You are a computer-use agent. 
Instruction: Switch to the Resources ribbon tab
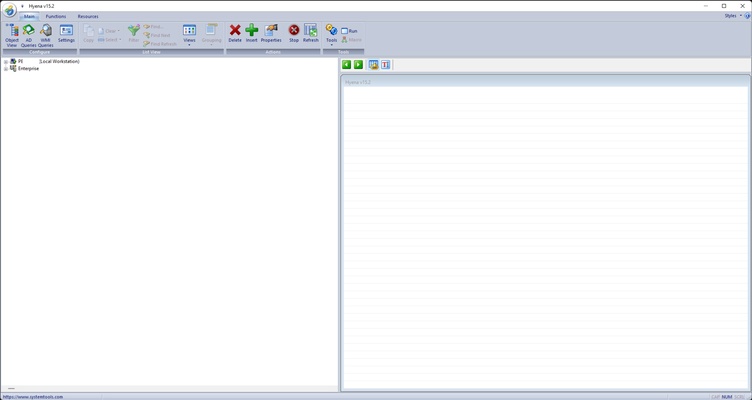tap(88, 16)
